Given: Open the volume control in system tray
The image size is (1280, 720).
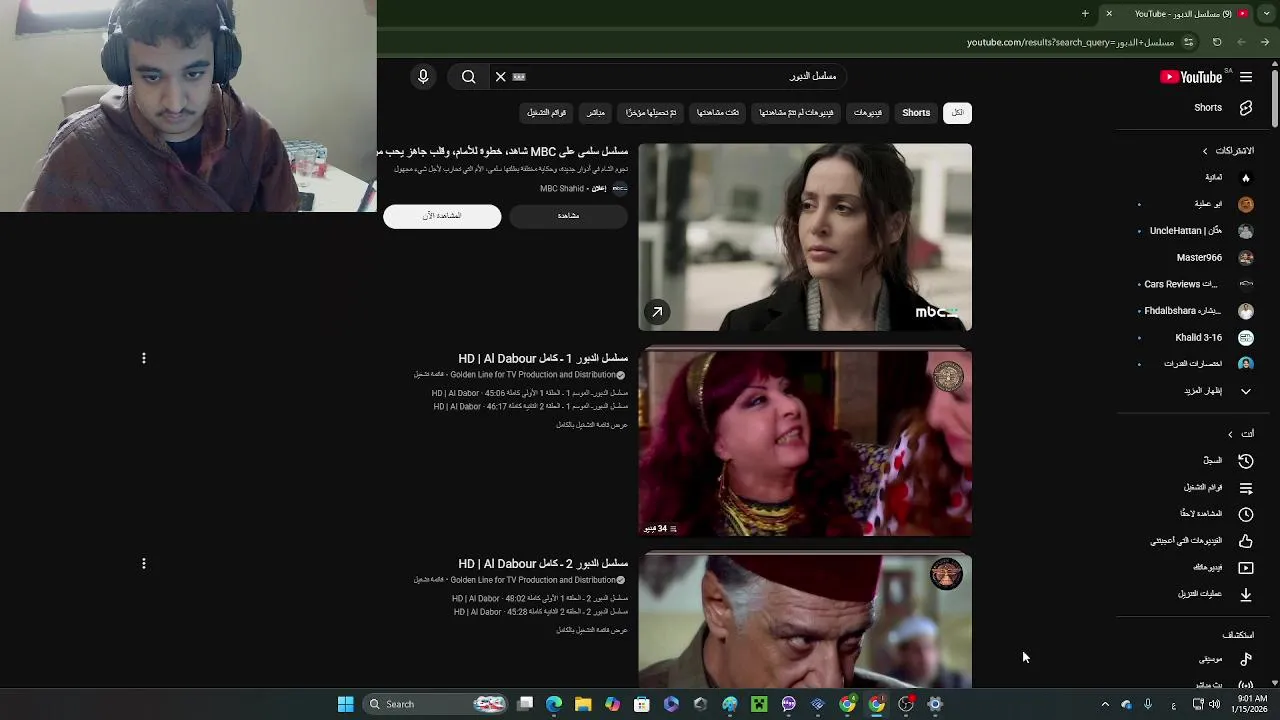Looking at the screenshot, I should point(1214,704).
